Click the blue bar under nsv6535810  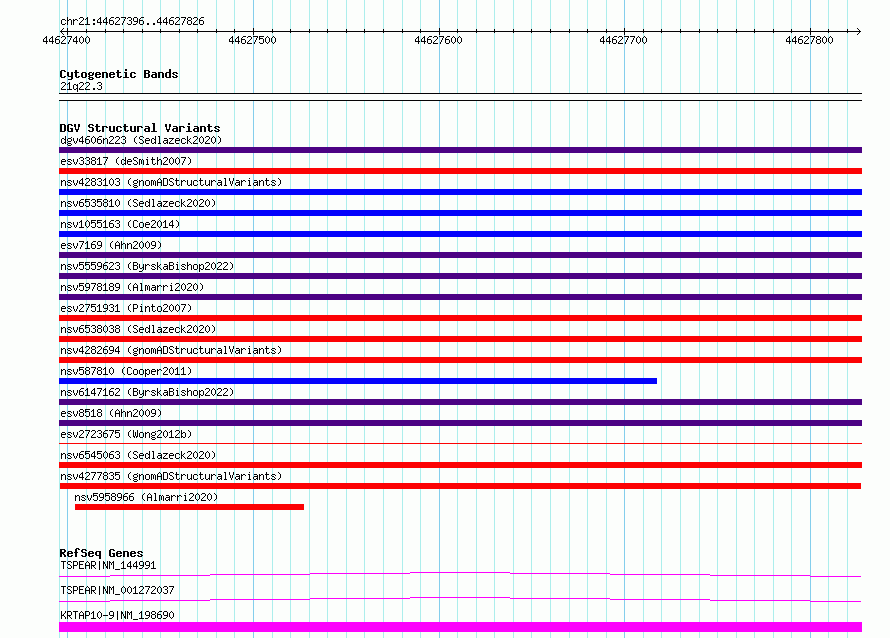pyautogui.click(x=460, y=213)
